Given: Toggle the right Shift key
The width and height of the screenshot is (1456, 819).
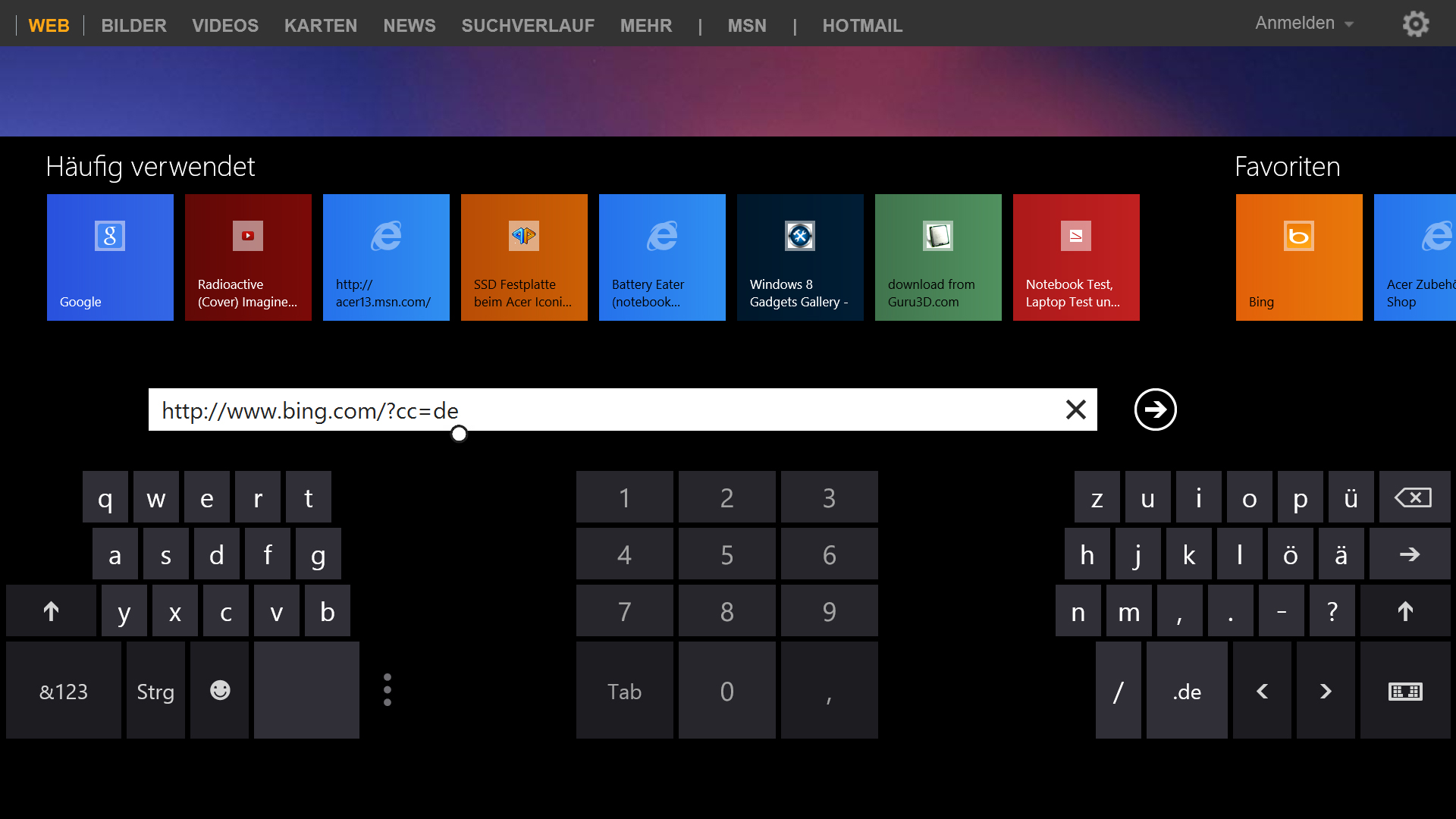Looking at the screenshot, I should (x=1404, y=610).
